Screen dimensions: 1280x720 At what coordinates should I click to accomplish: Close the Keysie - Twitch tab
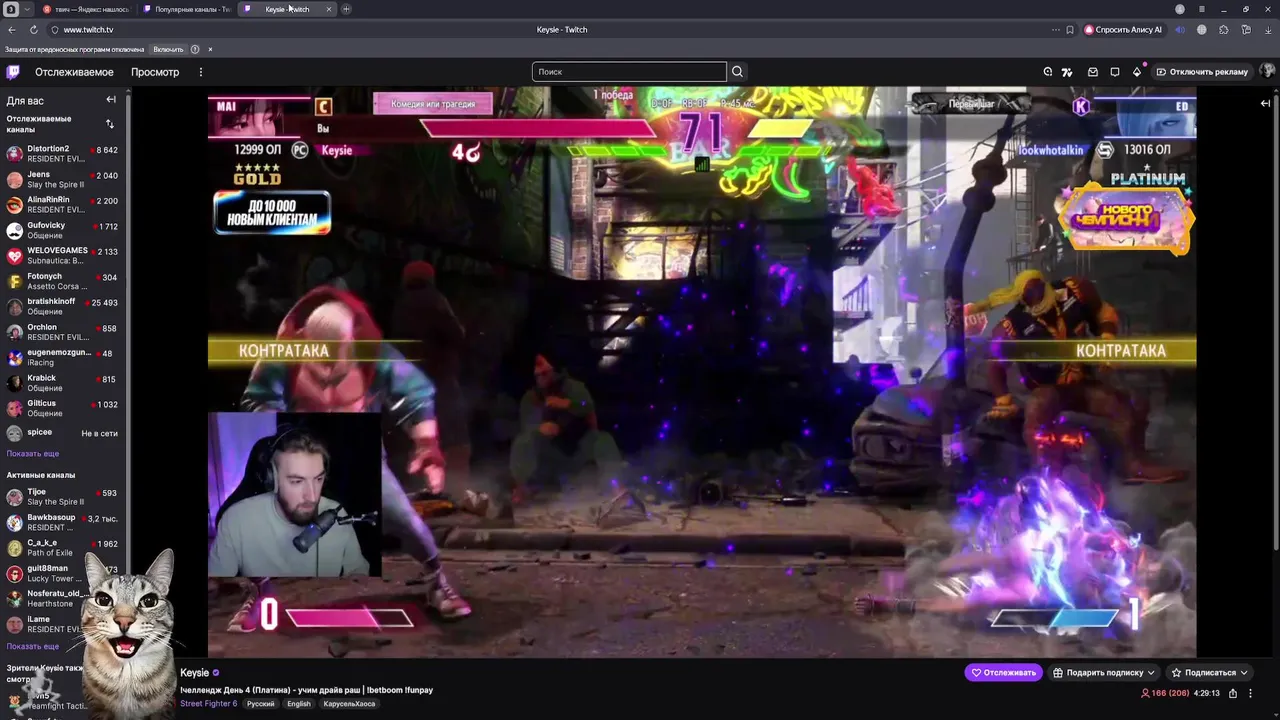[x=328, y=9]
